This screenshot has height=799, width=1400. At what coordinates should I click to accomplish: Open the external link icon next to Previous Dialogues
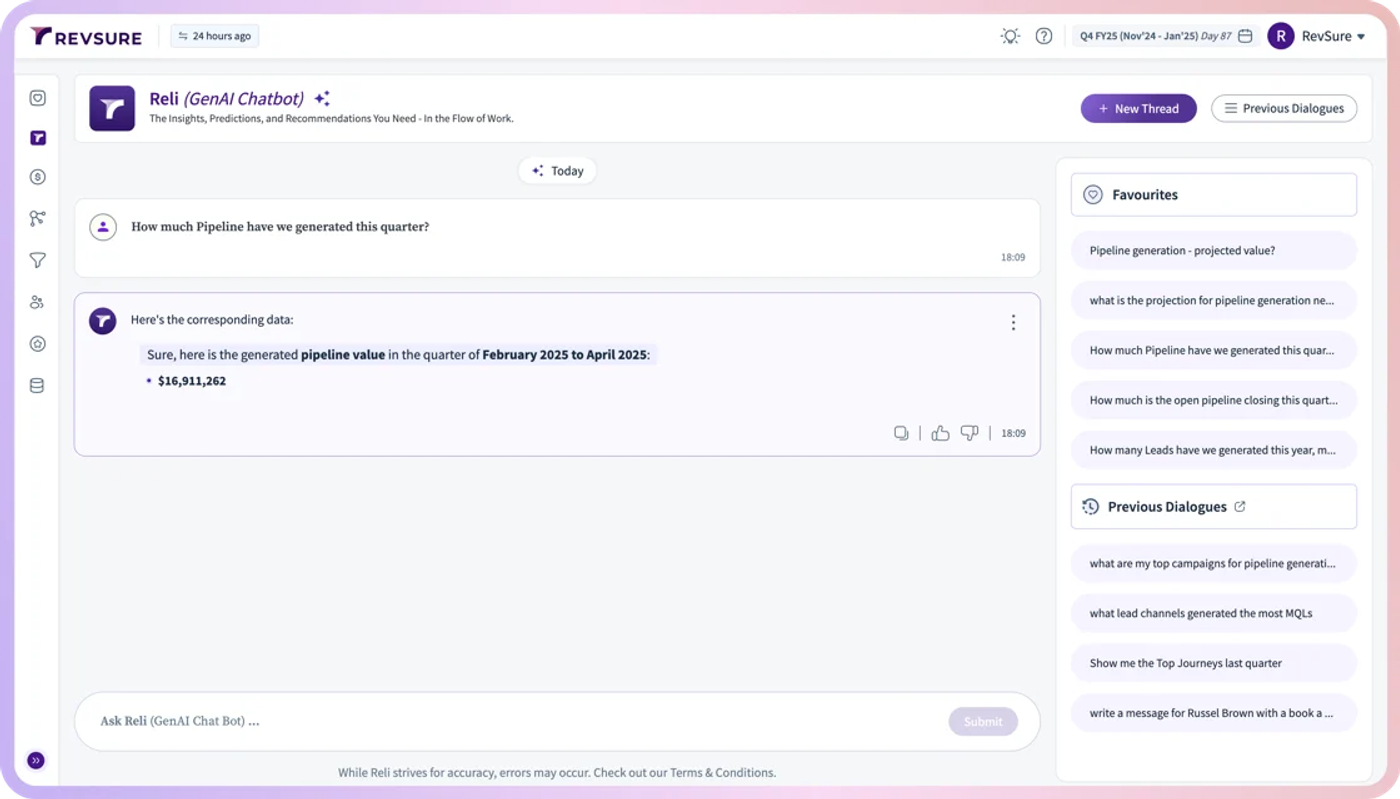[1240, 506]
